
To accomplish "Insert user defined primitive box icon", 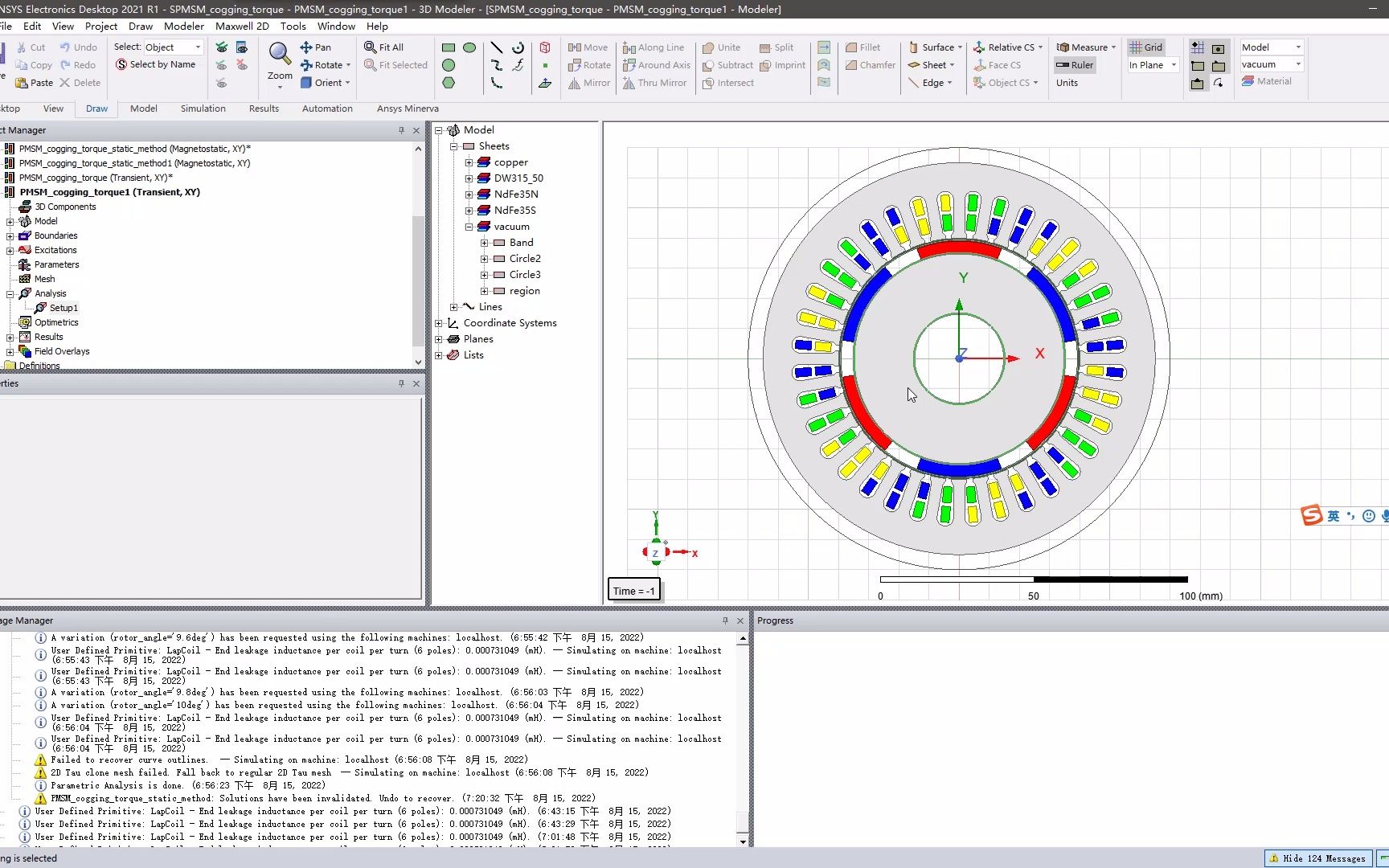I will 545,47.
